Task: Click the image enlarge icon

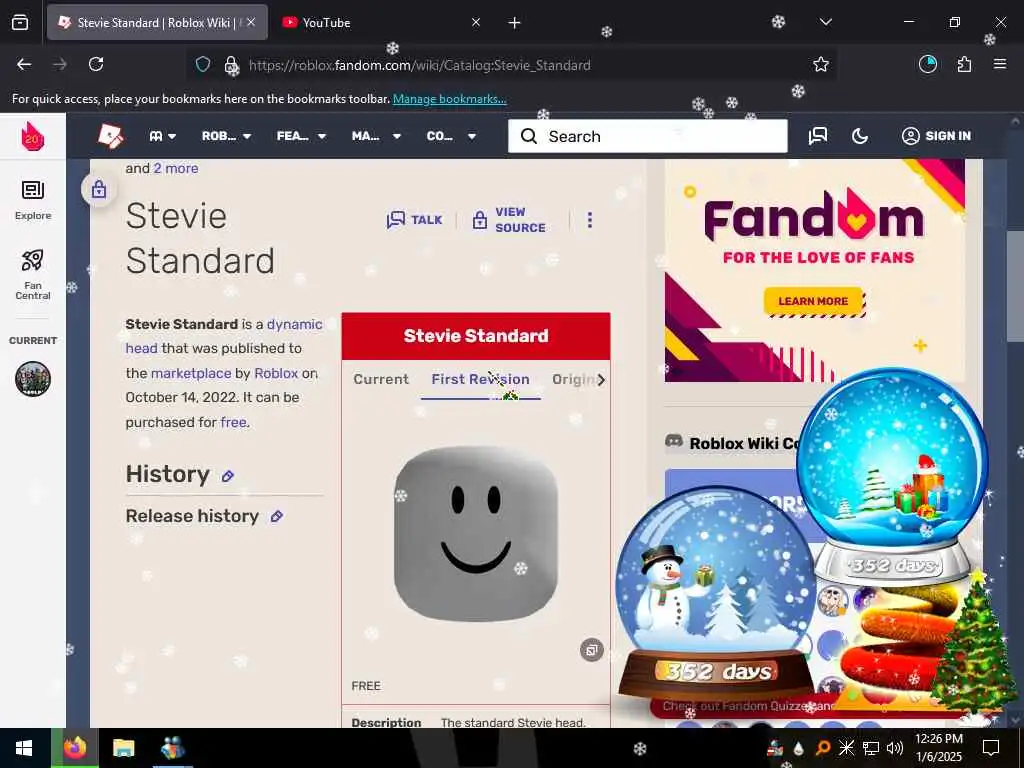Action: tap(592, 650)
